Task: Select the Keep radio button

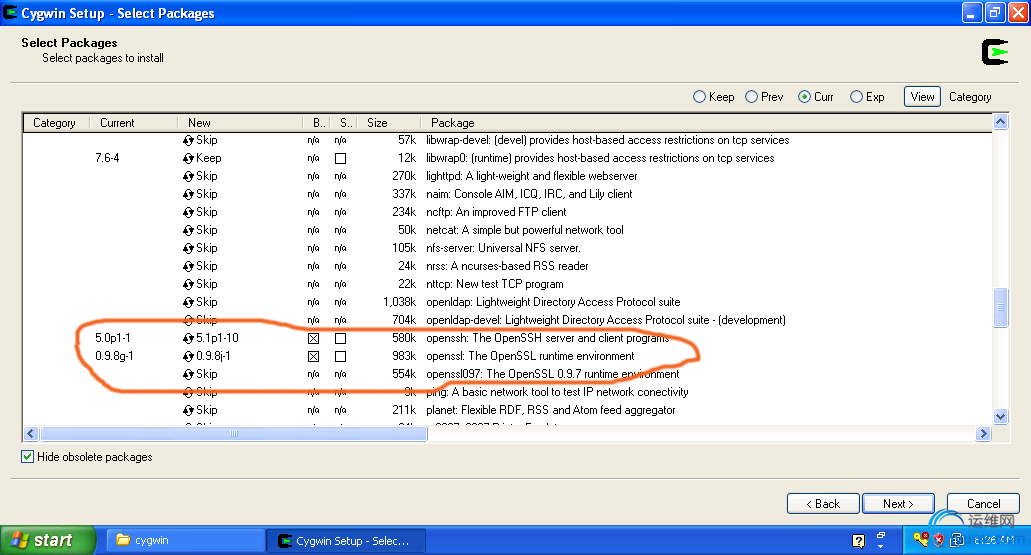Action: 699,97
